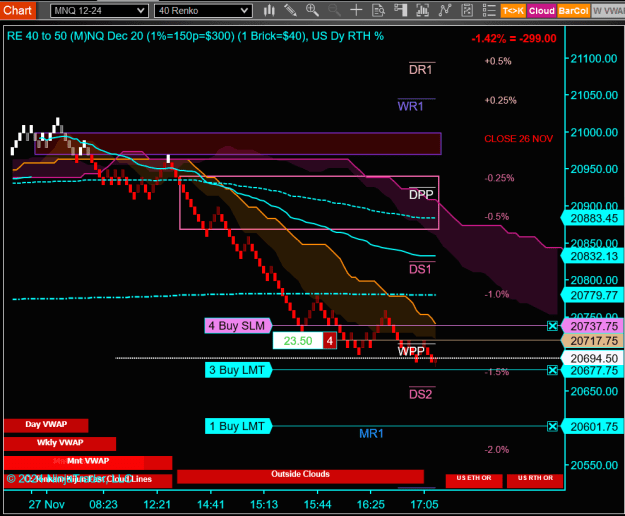This screenshot has height=516, width=625.
Task: Click the greyed zoom out magnifier
Action: (x=334, y=10)
